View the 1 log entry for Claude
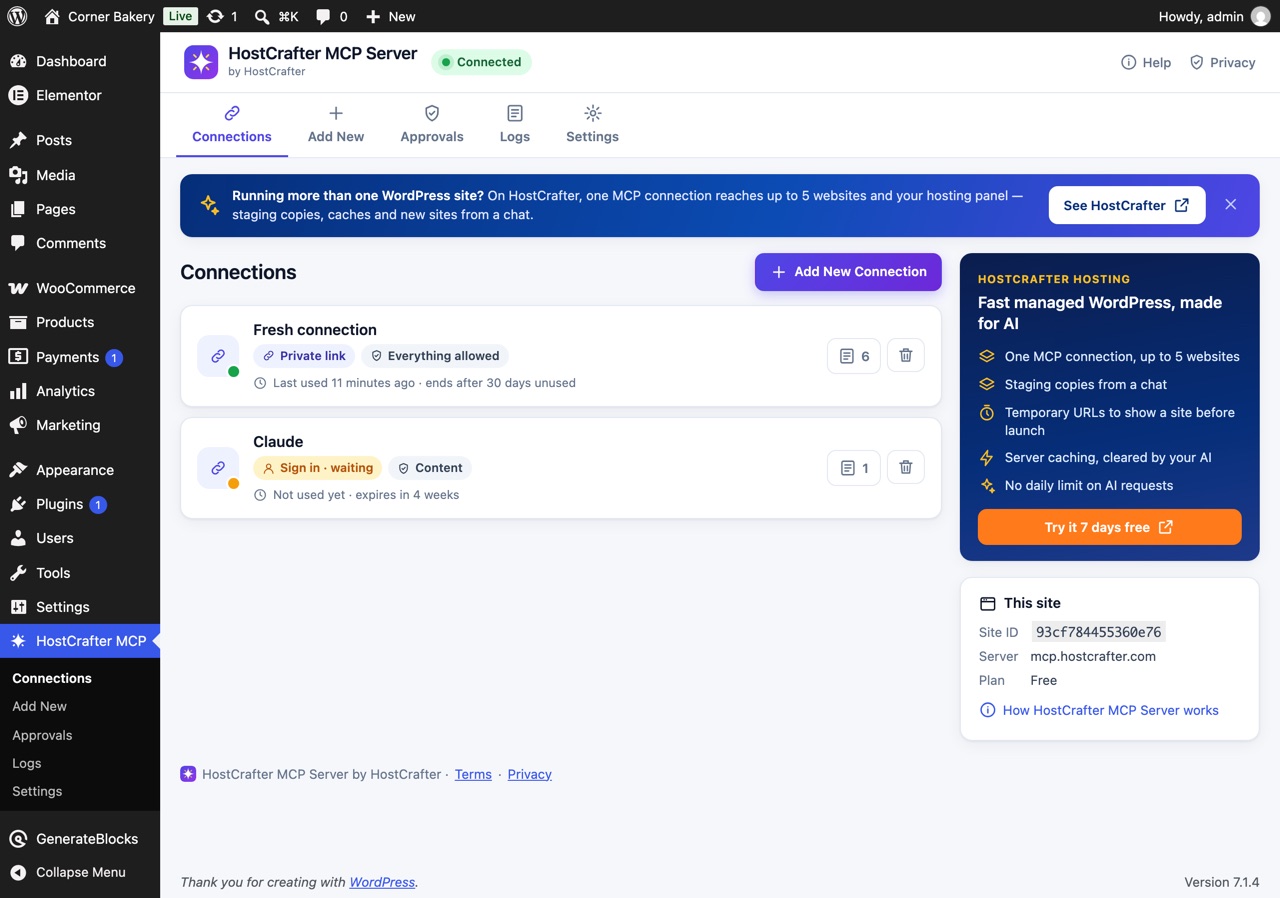Screen dimensions: 1280x898 (854, 467)
